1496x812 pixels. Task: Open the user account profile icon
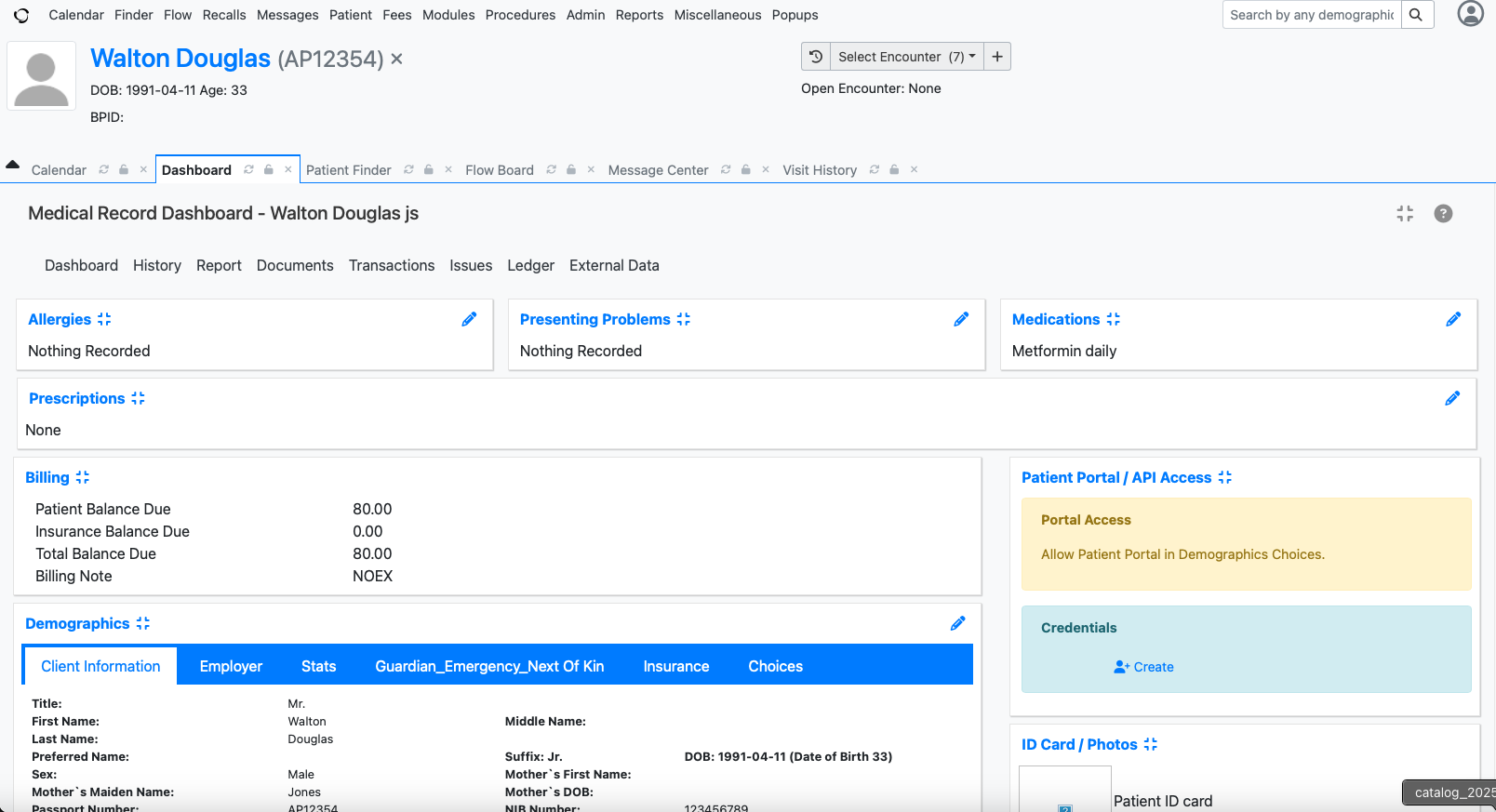pyautogui.click(x=1470, y=14)
